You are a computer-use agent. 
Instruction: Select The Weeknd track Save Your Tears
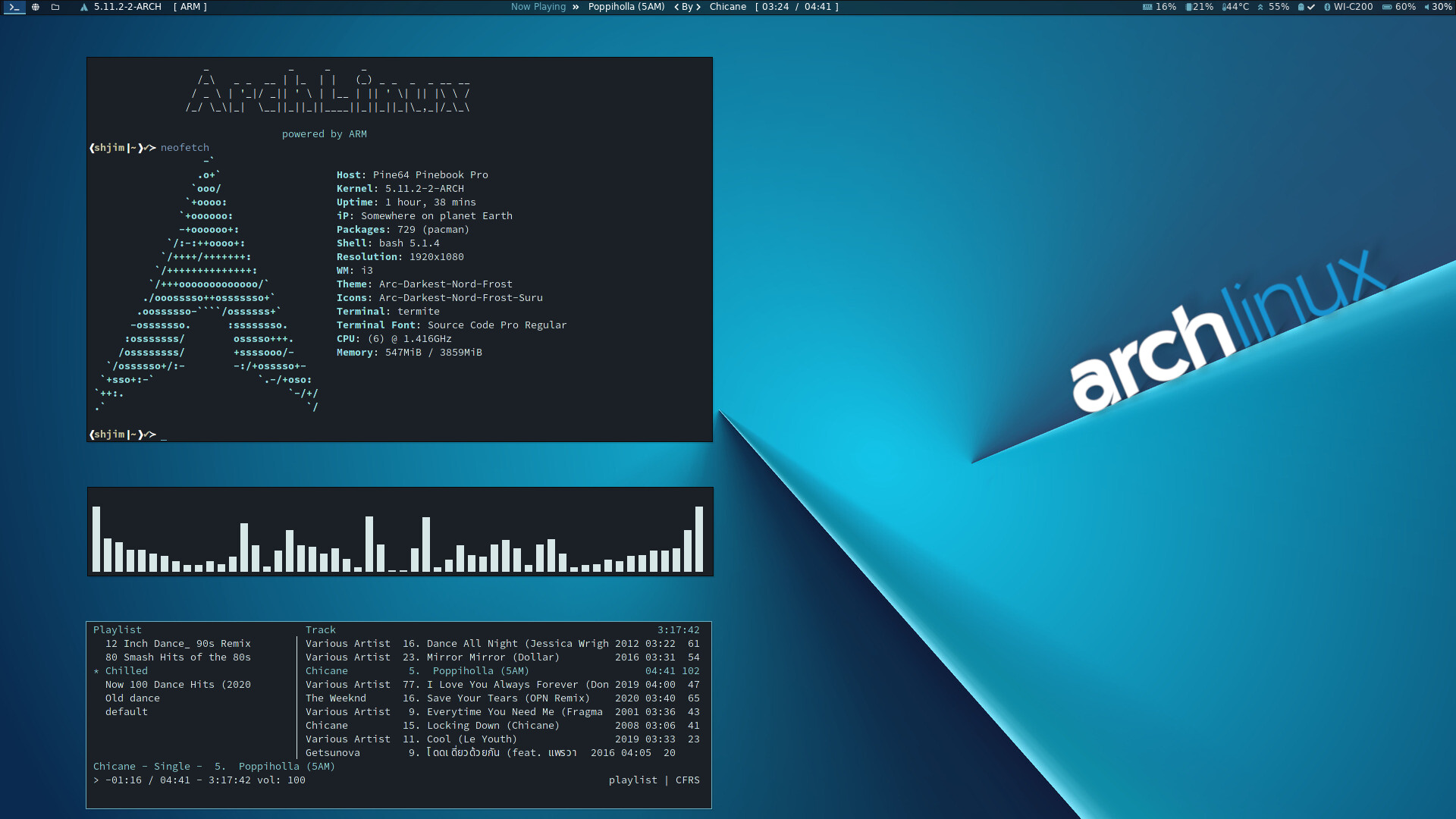click(502, 698)
